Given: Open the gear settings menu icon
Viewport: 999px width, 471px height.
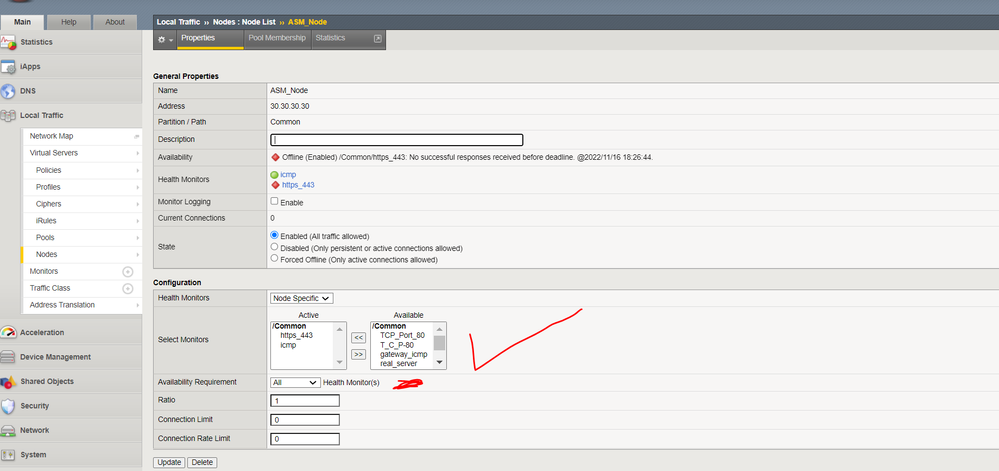Looking at the screenshot, I should 163,39.
